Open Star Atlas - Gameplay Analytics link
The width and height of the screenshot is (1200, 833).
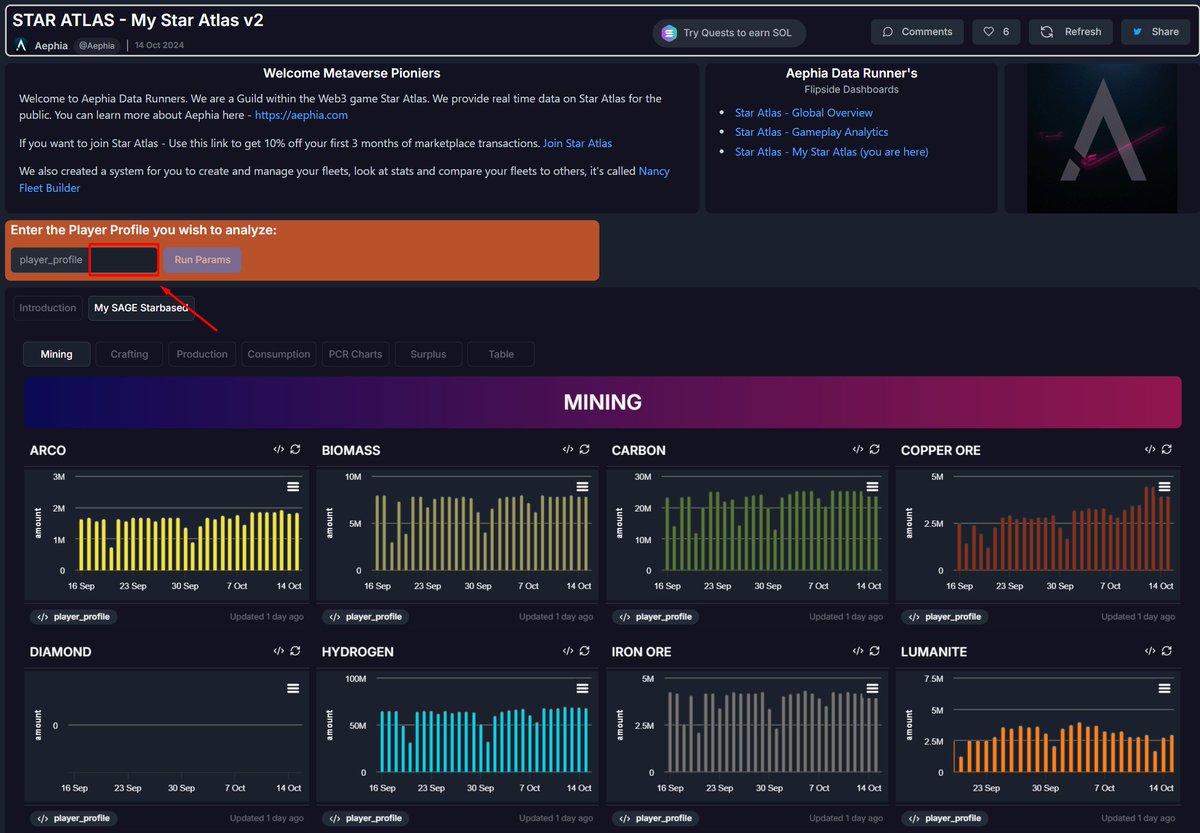(x=811, y=132)
